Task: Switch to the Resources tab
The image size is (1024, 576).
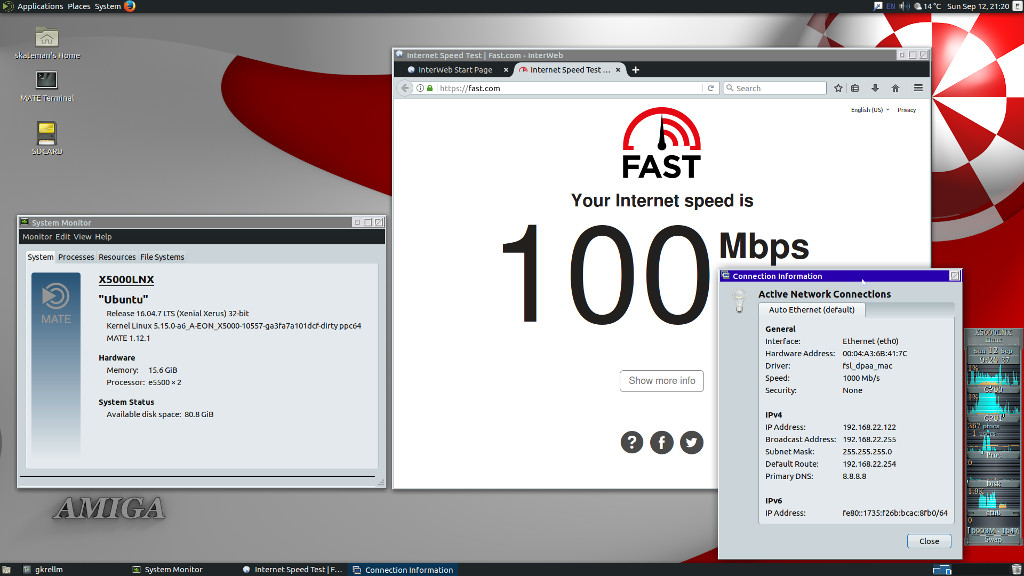Action: pos(117,257)
